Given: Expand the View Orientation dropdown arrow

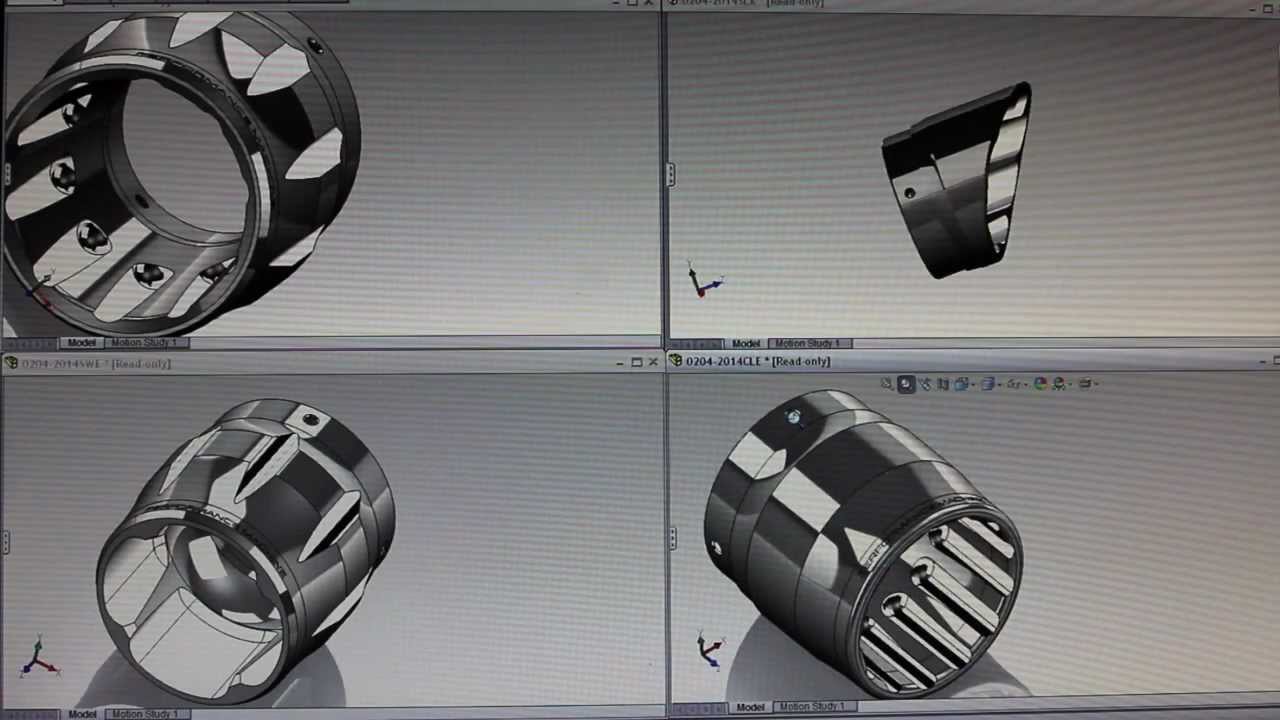Looking at the screenshot, I should click(x=973, y=384).
